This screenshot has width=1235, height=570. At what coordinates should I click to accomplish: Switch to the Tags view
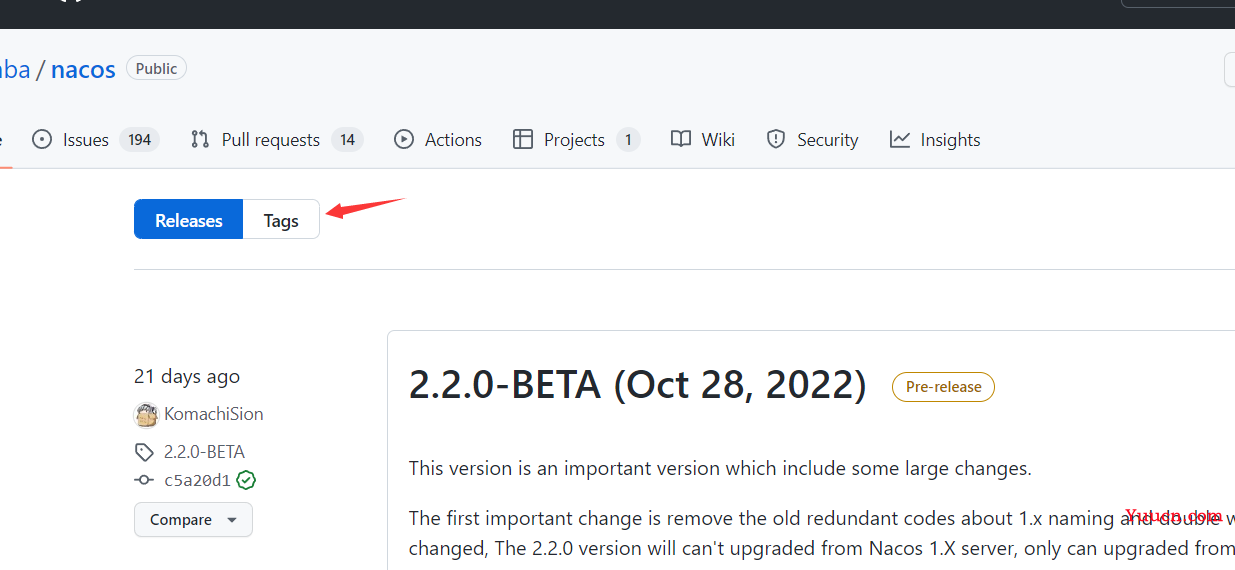281,220
